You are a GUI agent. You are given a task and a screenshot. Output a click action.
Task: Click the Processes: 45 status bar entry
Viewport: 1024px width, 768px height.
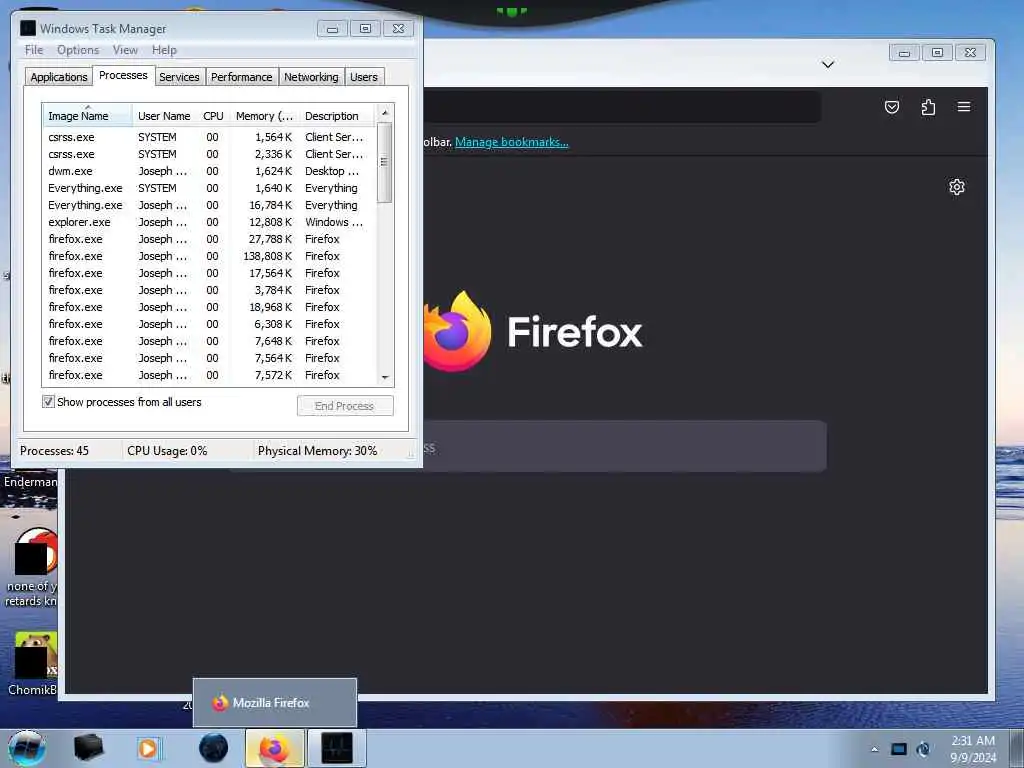tap(55, 451)
